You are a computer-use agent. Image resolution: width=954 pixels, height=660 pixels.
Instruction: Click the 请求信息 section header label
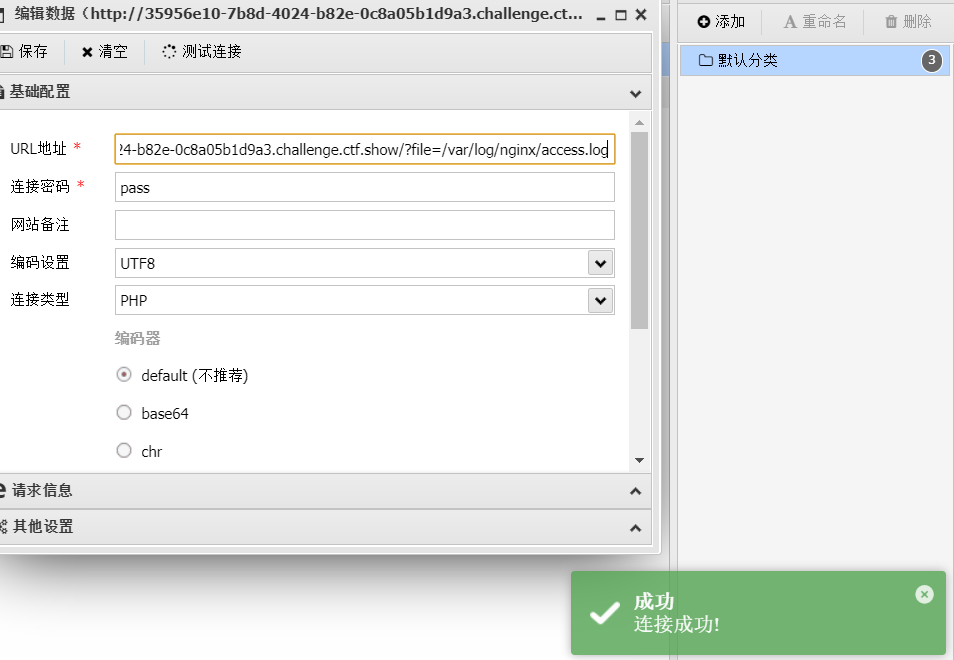42,490
